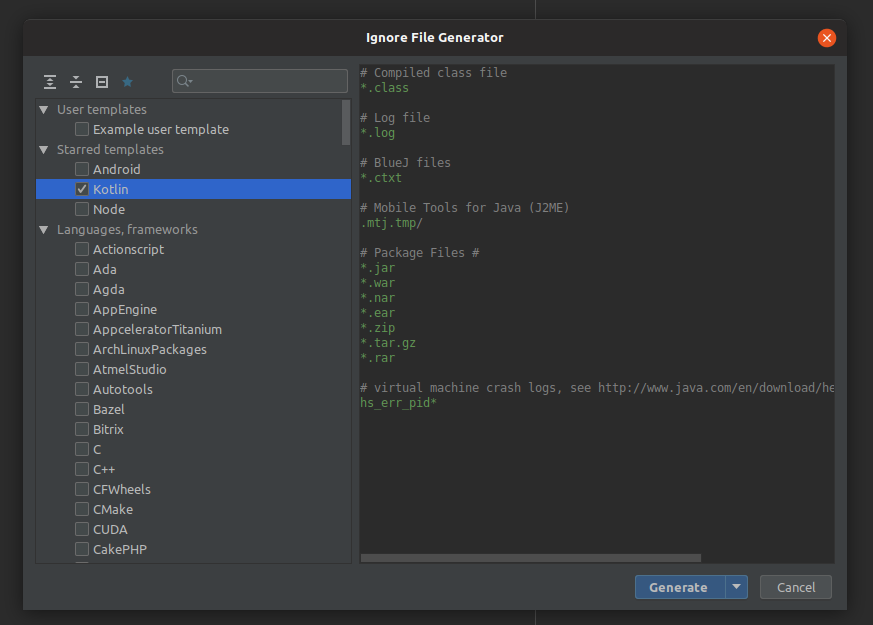Click the Generate button

(680, 587)
